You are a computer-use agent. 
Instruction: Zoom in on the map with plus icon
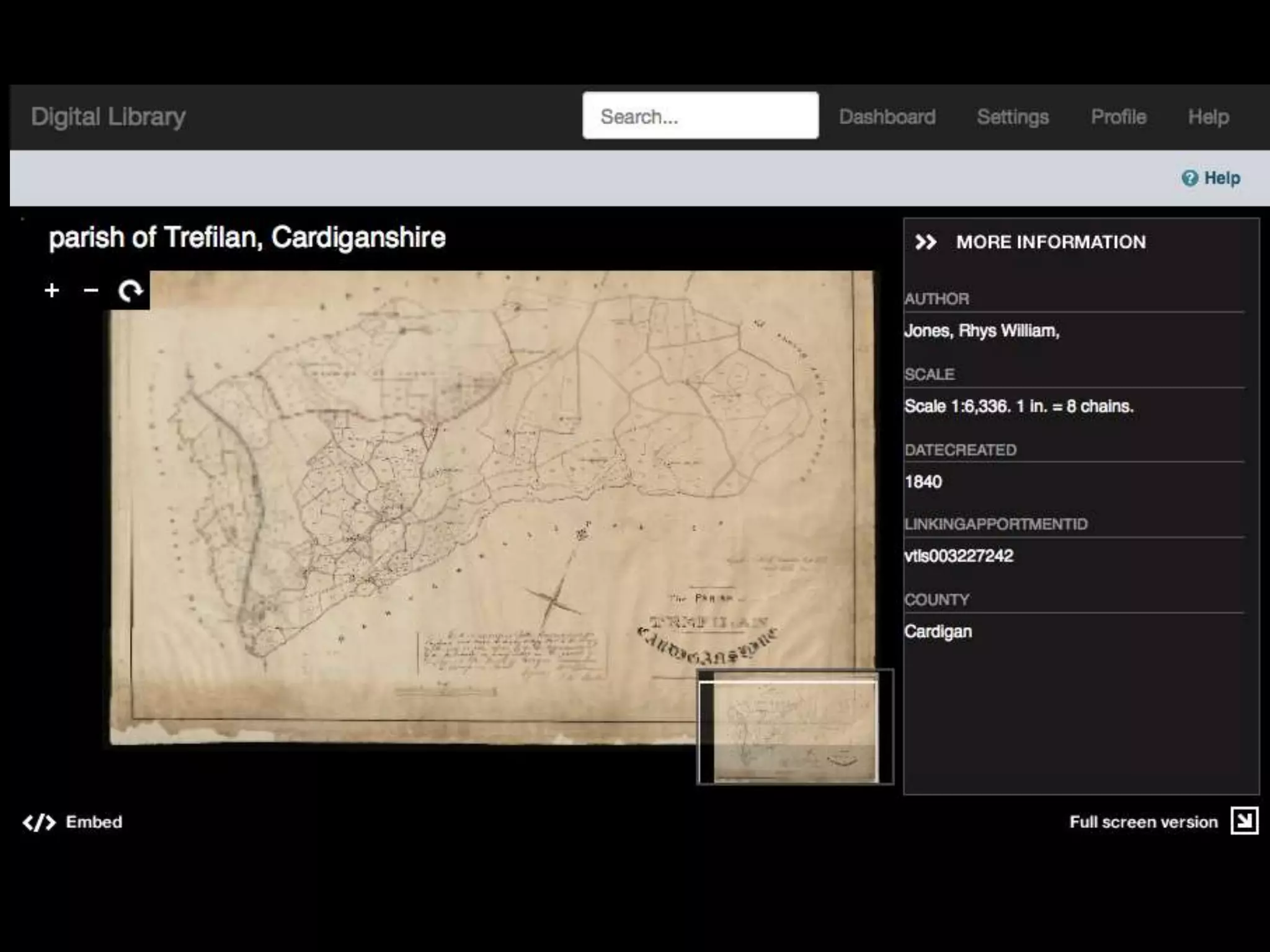pos(52,290)
